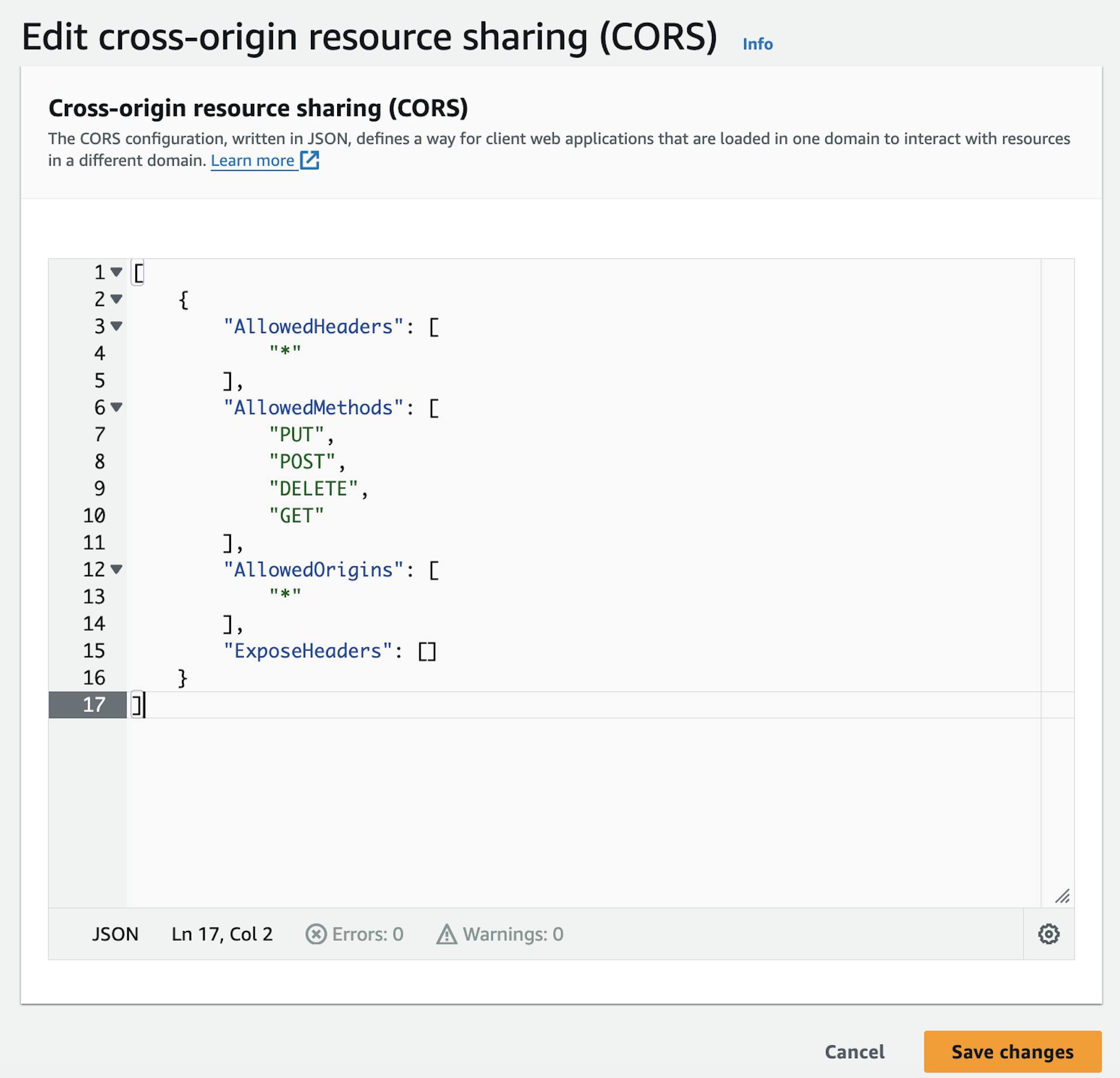Click the JSON language label in the status bar
The image size is (1120, 1078).
(x=115, y=934)
